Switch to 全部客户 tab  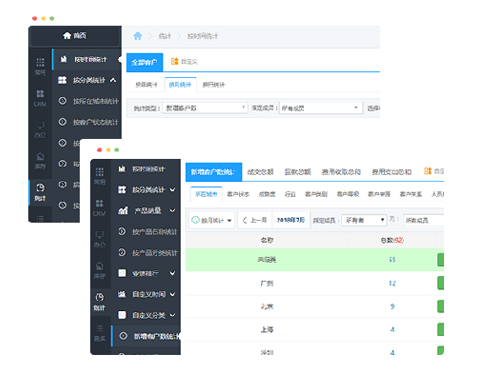point(144,62)
